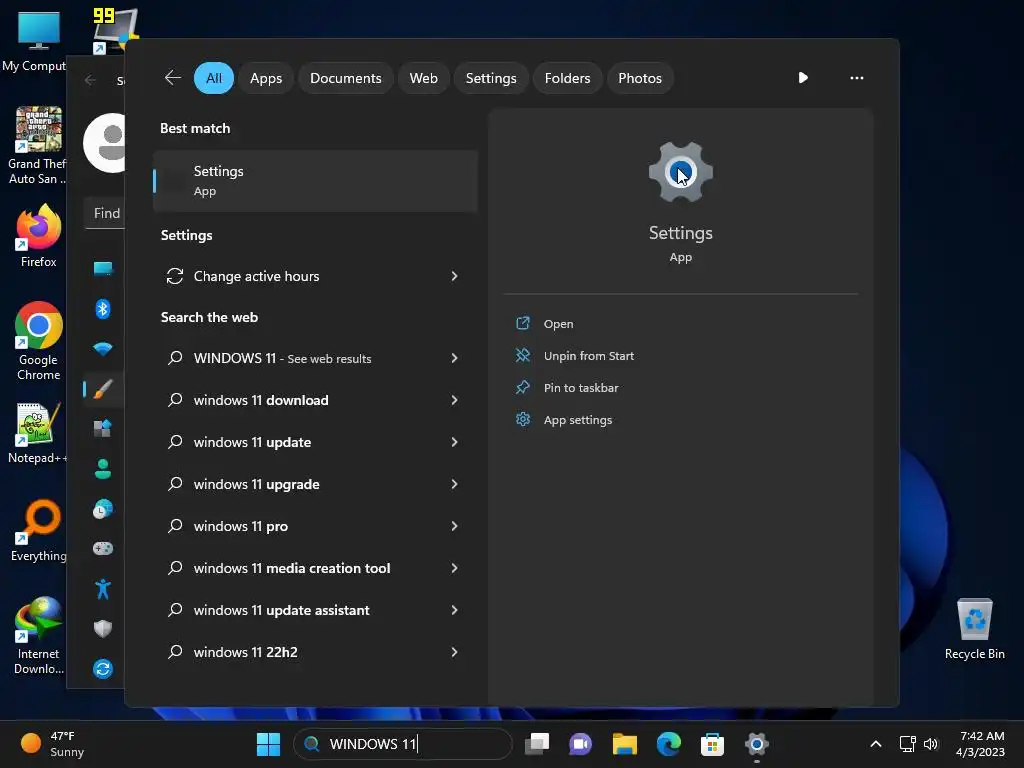Open Personalization paintbrush in Settings sidebar
Viewport: 1024px width, 768px height.
pyautogui.click(x=103, y=389)
